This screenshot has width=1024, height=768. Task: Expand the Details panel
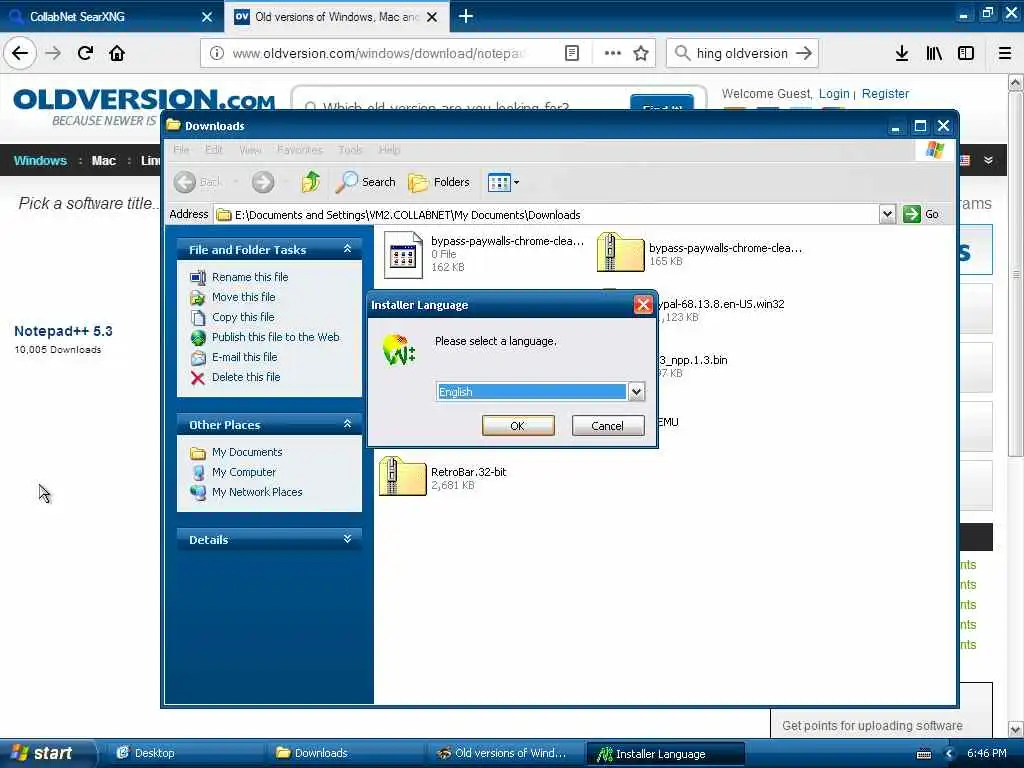[347, 539]
